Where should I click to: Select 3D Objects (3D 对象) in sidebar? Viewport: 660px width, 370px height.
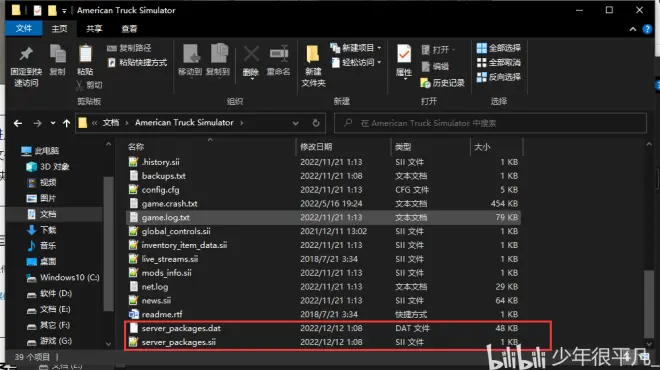click(x=48, y=167)
